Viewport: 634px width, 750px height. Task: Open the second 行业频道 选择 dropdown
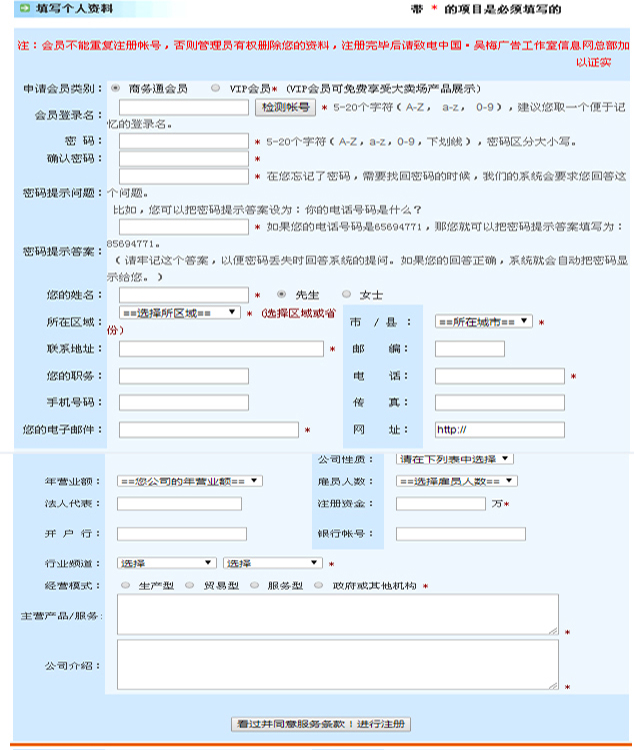point(273,563)
